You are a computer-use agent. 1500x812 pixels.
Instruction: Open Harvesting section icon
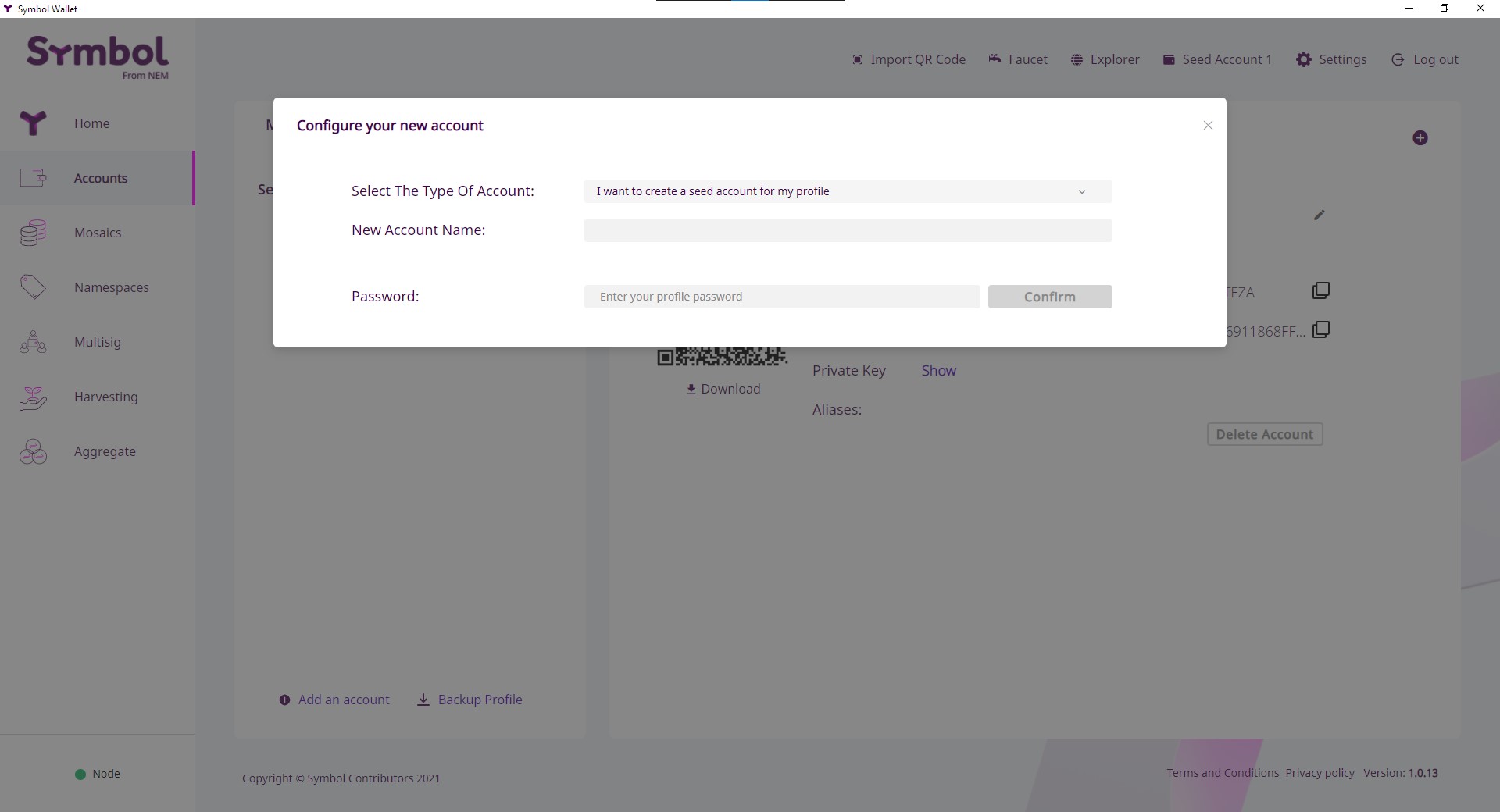tap(33, 397)
